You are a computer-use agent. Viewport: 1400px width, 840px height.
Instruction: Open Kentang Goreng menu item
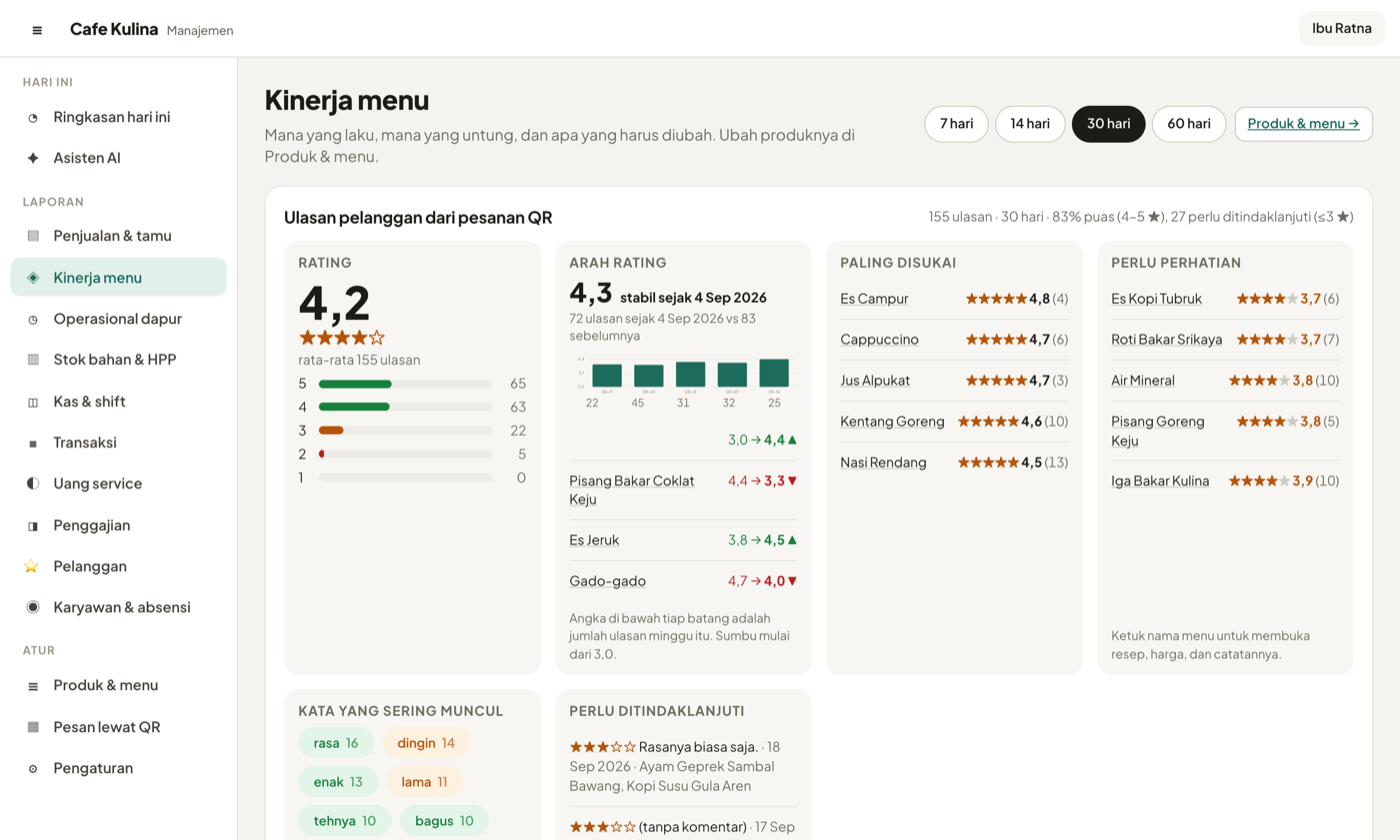click(x=892, y=422)
